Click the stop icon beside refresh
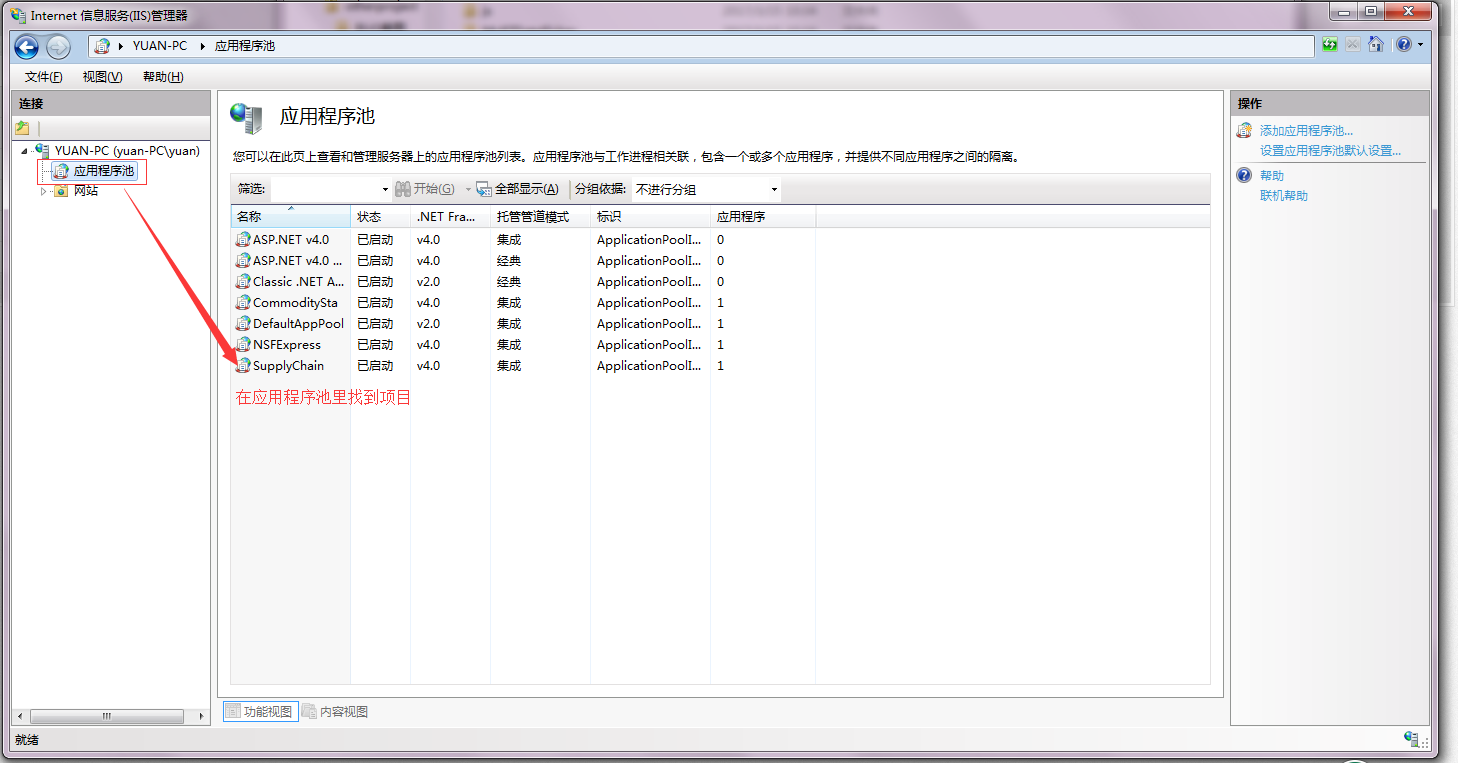The image size is (1458, 763). coord(1352,45)
